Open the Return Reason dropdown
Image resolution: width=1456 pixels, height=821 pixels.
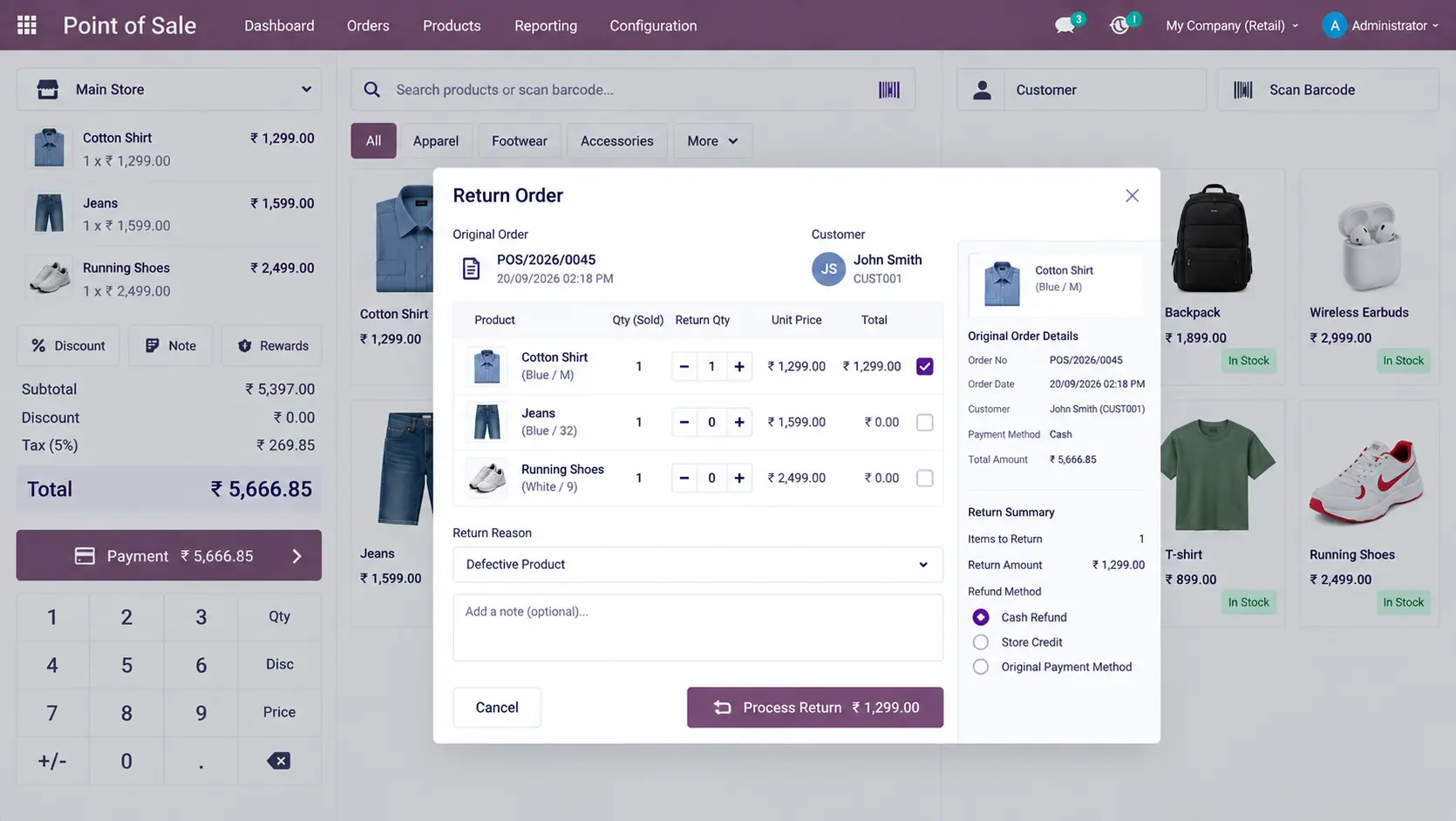(697, 564)
